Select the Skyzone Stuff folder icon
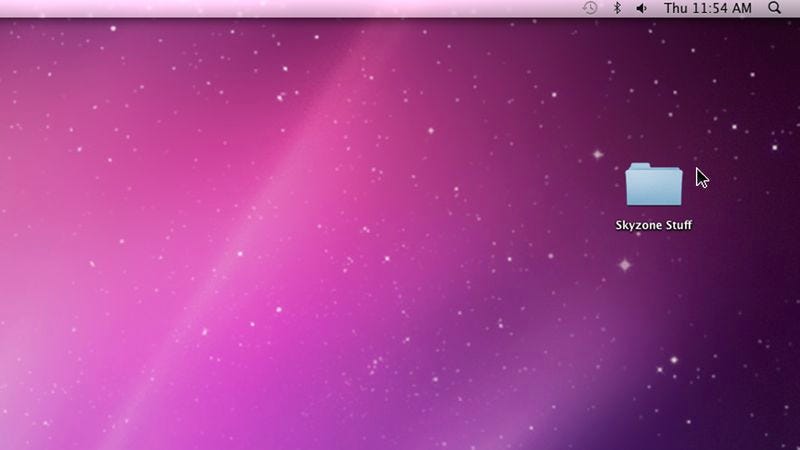This screenshot has width=800, height=450. click(x=654, y=184)
